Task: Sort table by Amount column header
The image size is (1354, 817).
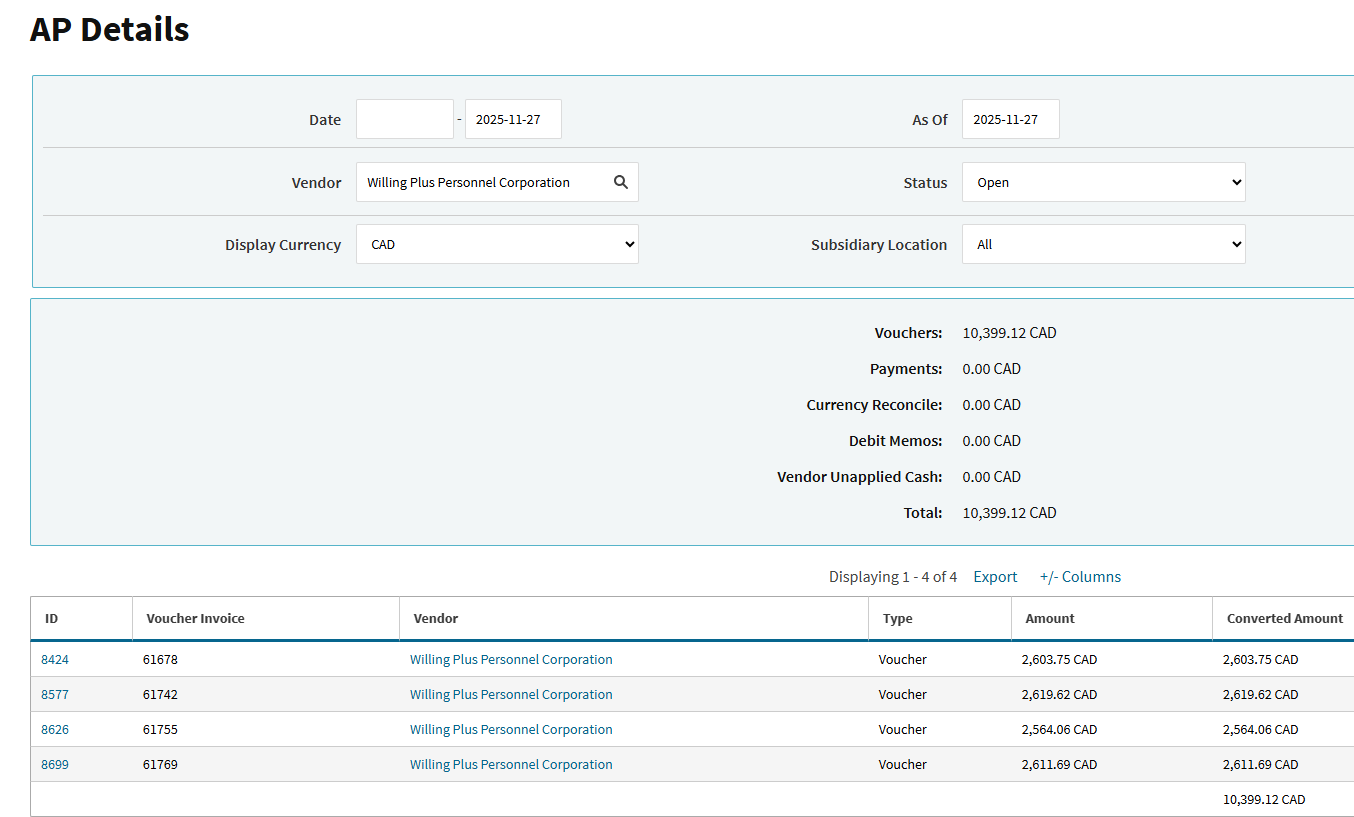Action: pos(1050,619)
